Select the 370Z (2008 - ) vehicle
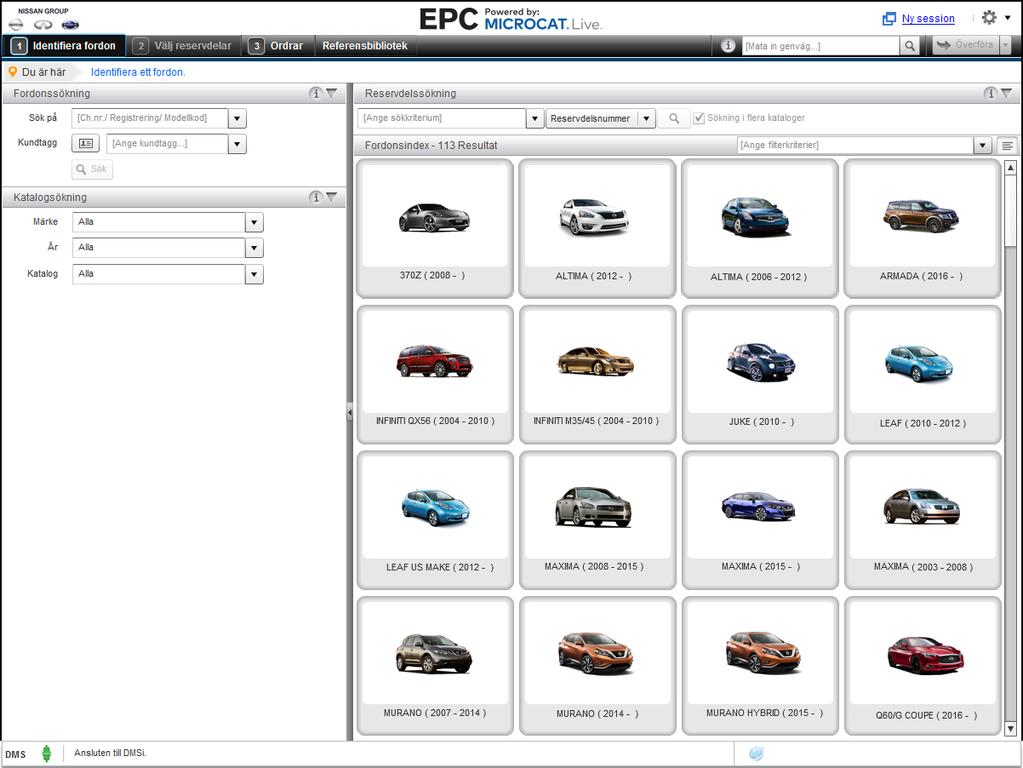1023x768 pixels. (435, 228)
